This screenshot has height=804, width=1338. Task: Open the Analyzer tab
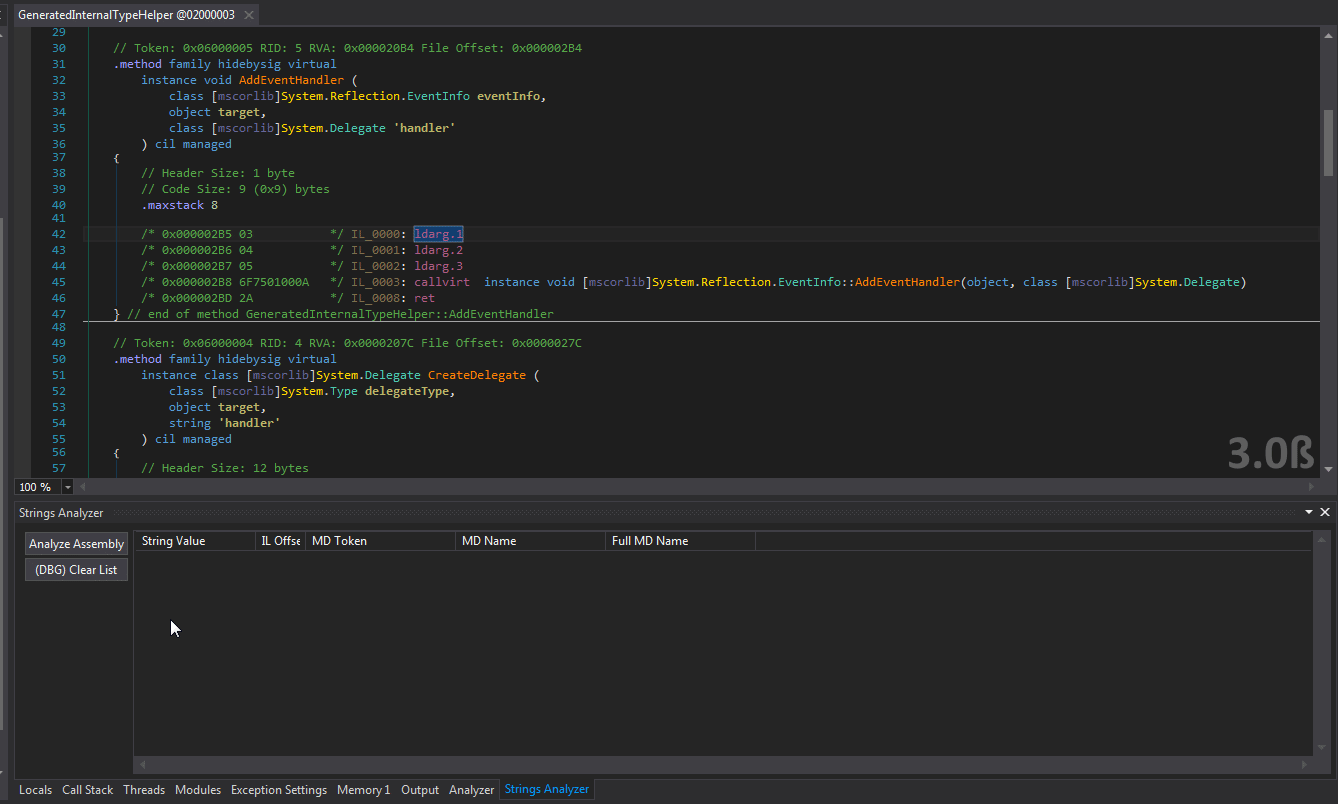tap(471, 789)
